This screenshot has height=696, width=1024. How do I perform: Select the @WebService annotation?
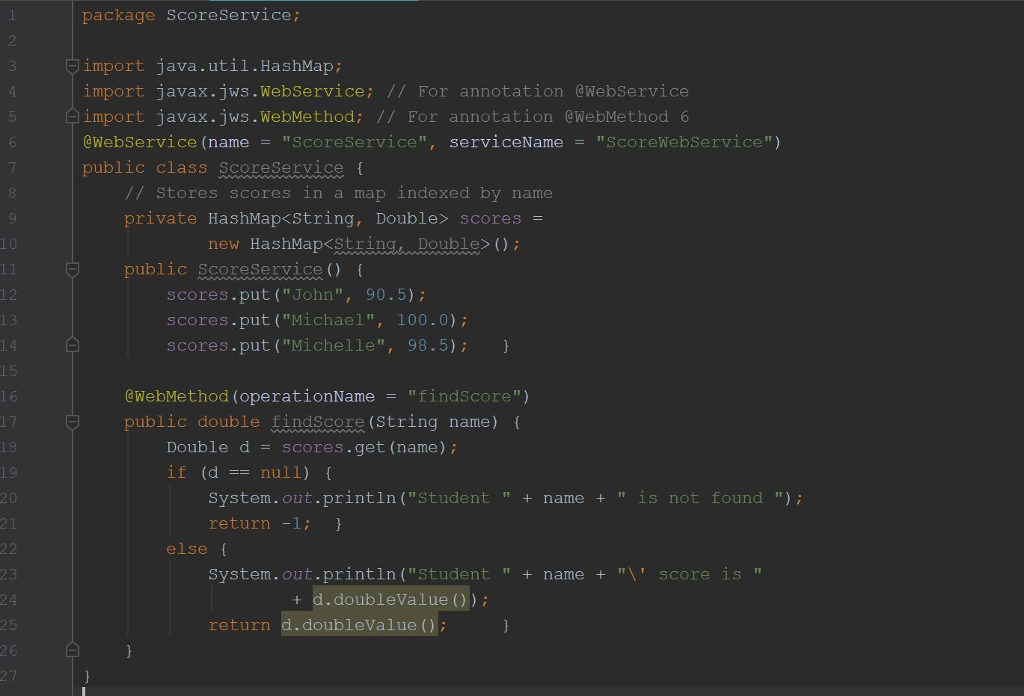[x=139, y=142]
